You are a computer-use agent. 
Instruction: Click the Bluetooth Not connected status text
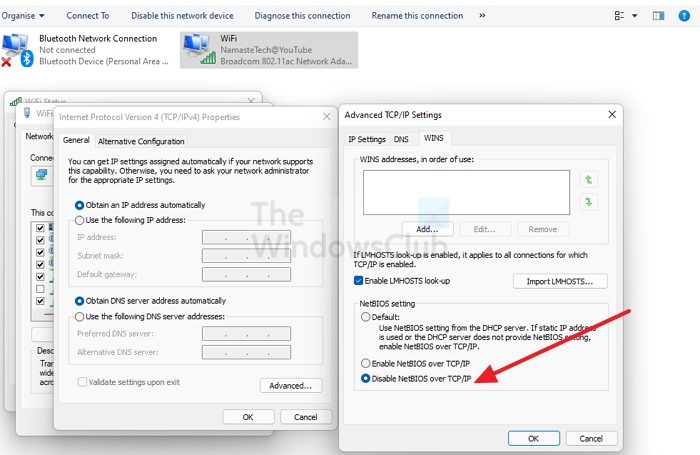point(67,50)
